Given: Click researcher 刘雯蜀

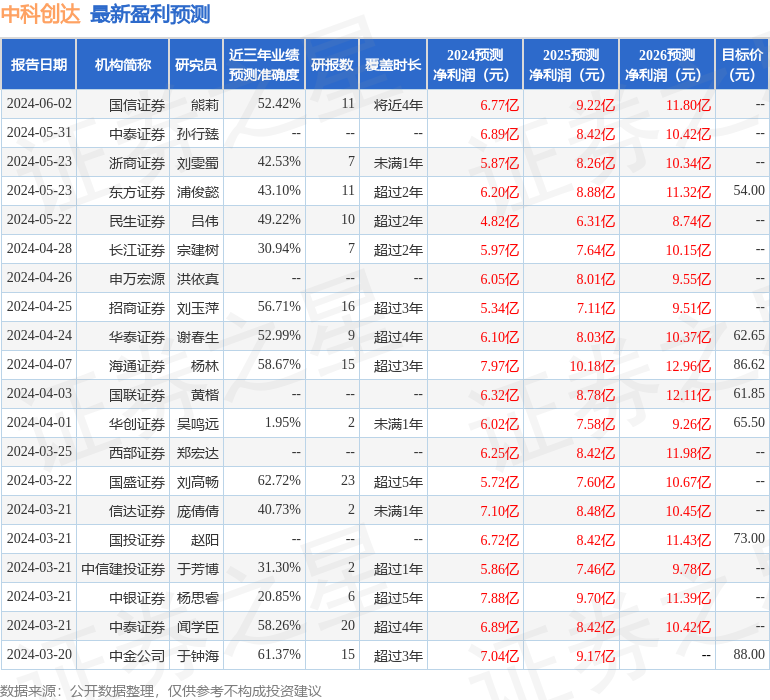Looking at the screenshot, I should [x=198, y=163].
